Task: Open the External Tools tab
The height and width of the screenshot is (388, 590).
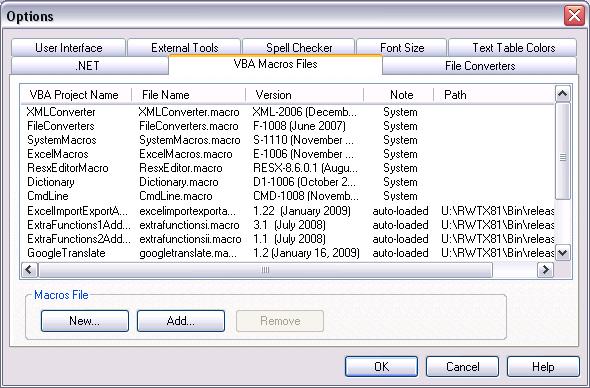Action: (x=184, y=48)
